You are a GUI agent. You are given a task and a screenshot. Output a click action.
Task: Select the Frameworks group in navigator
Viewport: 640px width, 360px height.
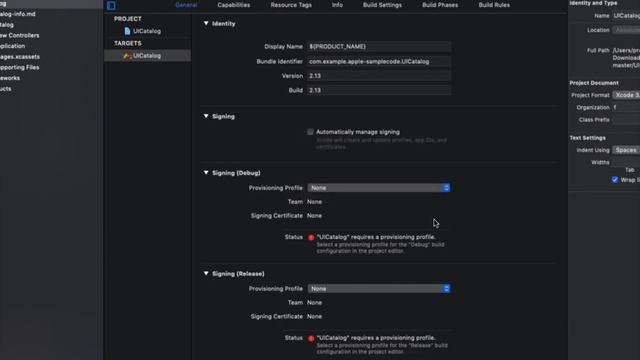(x=10, y=78)
